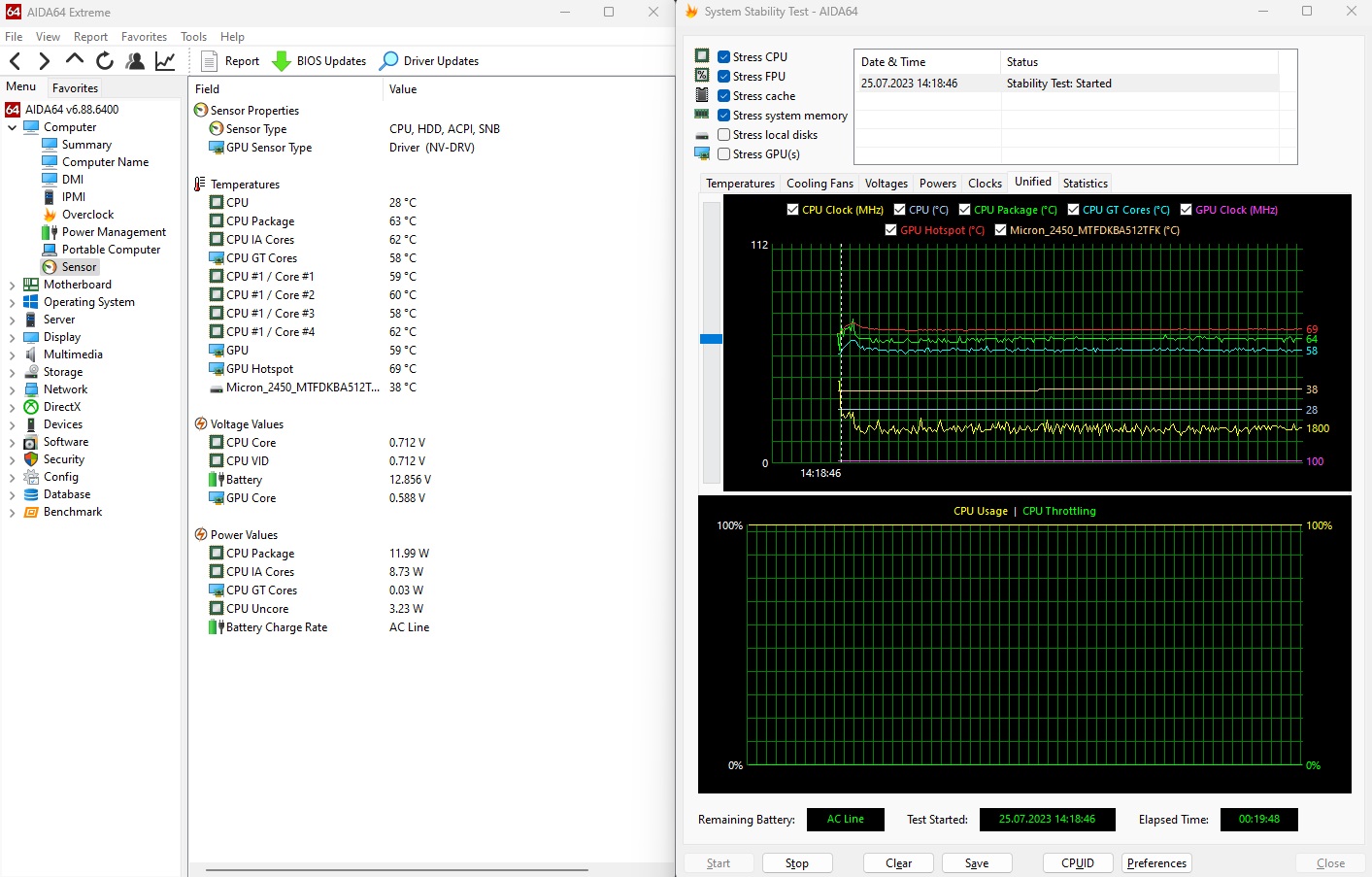Uncheck the Stress CPU checkbox
The image size is (1372, 877).
[723, 57]
